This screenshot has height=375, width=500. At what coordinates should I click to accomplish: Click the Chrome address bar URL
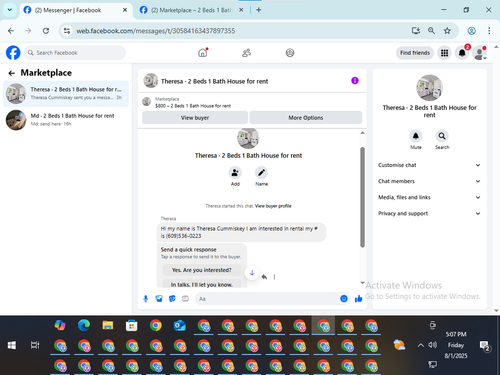pos(156,31)
